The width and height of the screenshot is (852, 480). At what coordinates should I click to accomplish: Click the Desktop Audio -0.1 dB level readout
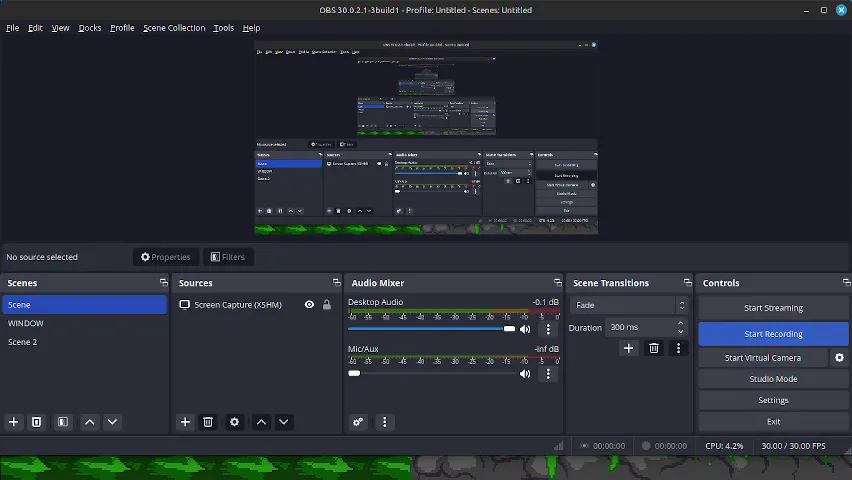click(546, 302)
